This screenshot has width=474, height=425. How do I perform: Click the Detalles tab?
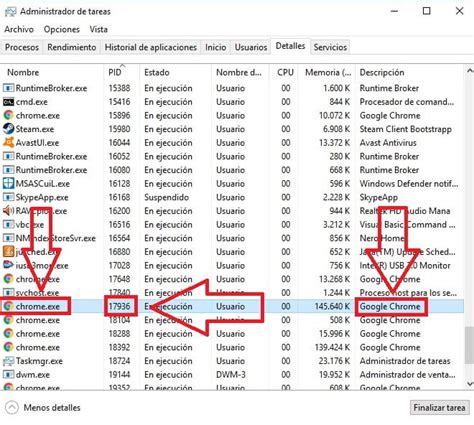pos(290,46)
